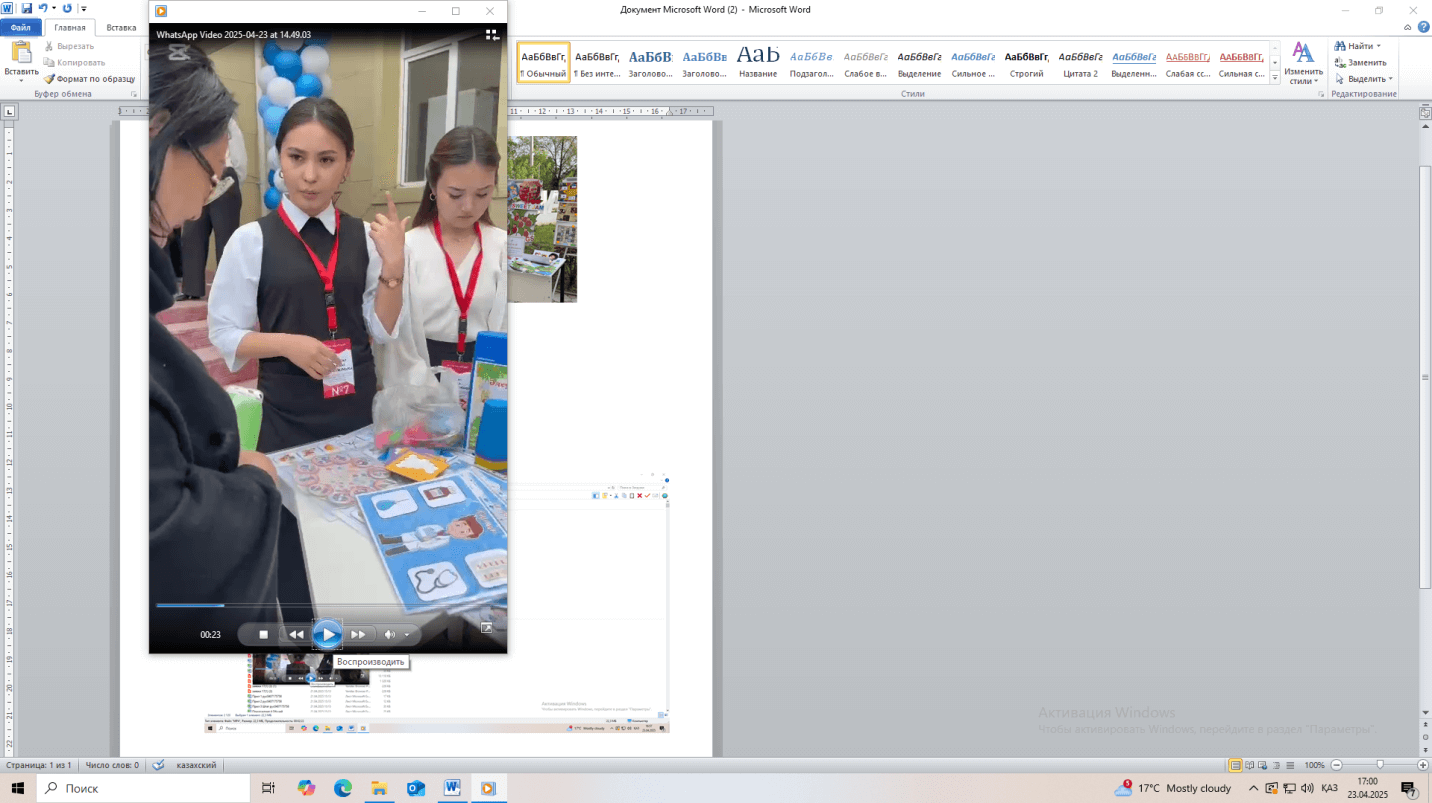Apply the Обычный style
Viewport: 1432px width, 803px height.
coord(544,62)
